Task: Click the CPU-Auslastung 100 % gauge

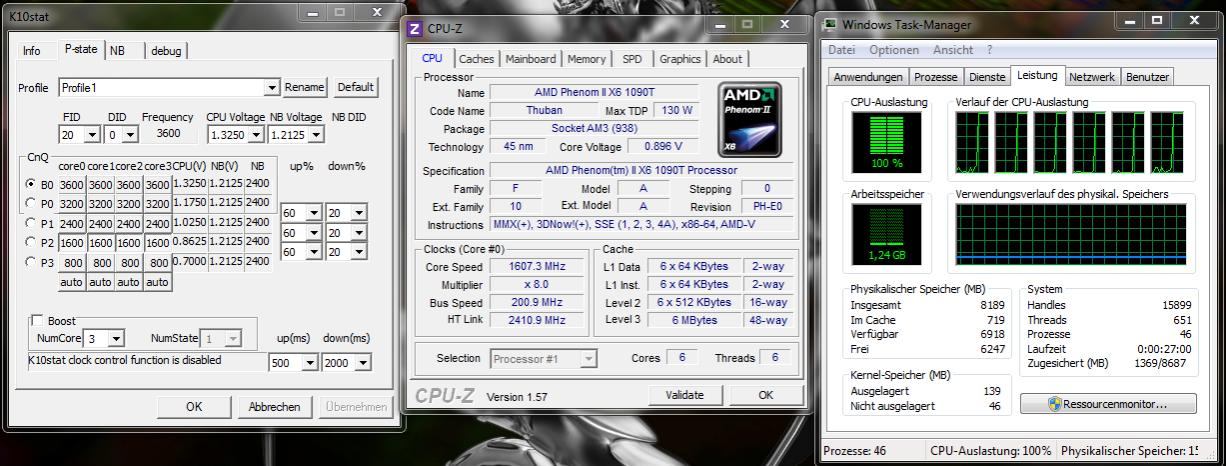Action: pos(886,142)
